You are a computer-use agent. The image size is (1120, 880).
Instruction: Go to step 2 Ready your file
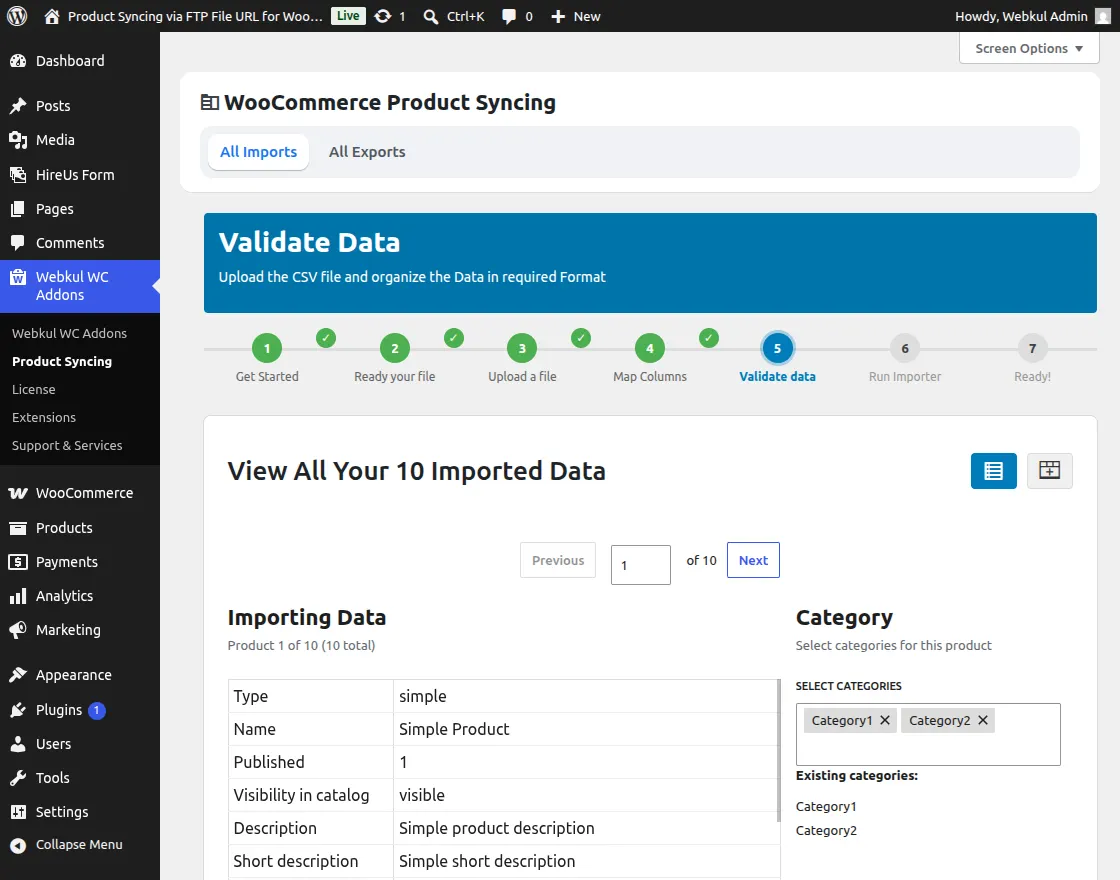coord(395,349)
